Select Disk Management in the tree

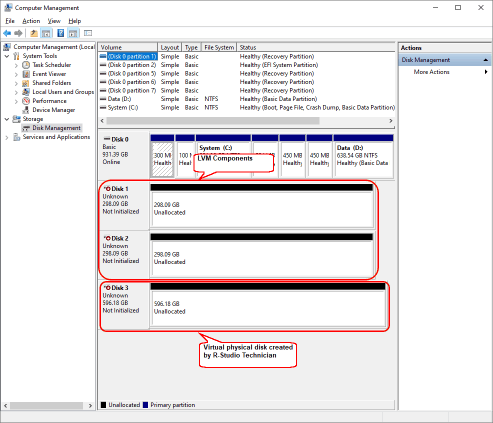(x=56, y=128)
